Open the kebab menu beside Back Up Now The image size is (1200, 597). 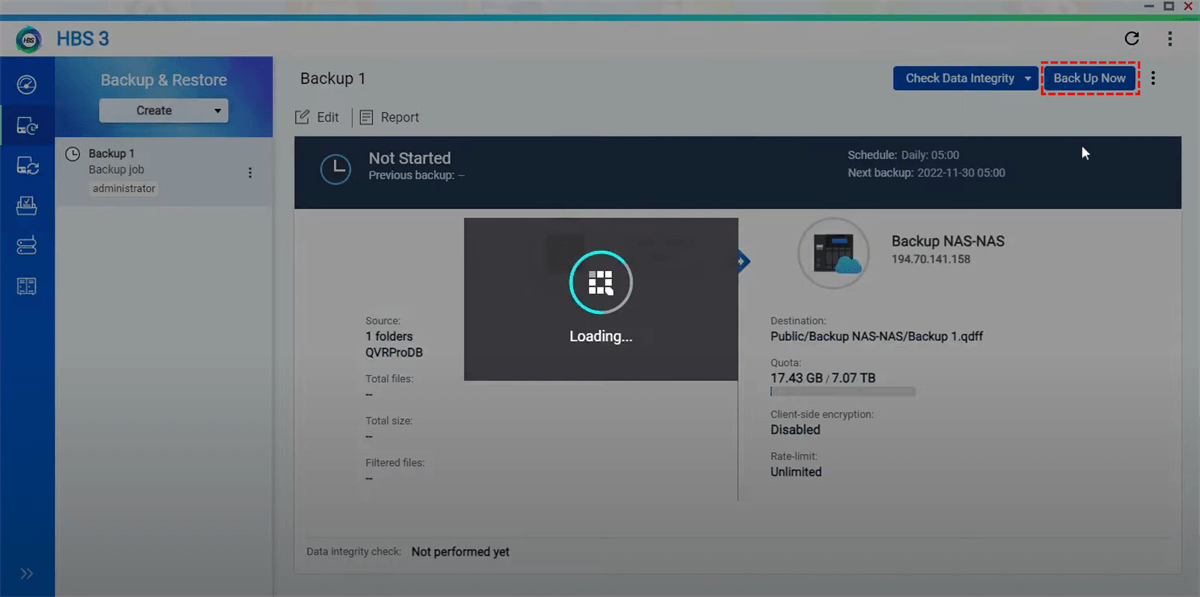(x=1153, y=78)
